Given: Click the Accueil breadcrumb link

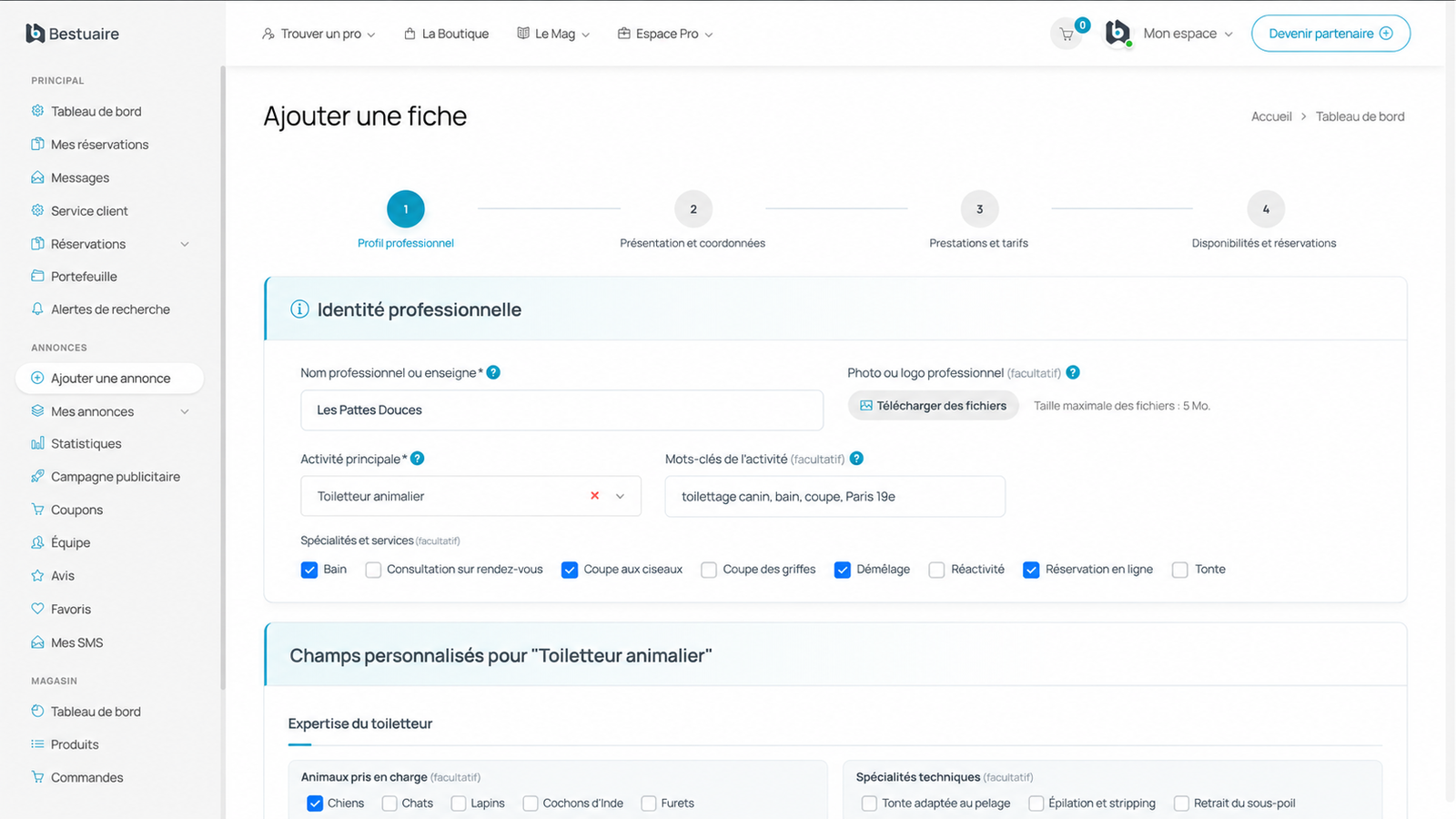Looking at the screenshot, I should [1271, 116].
